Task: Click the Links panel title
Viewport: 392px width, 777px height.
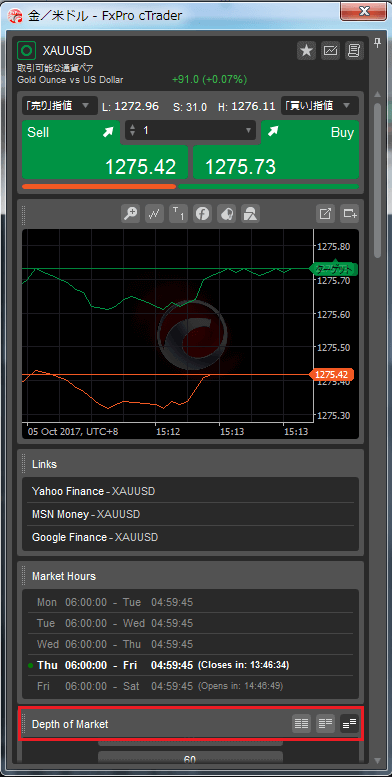Action: pos(44,464)
